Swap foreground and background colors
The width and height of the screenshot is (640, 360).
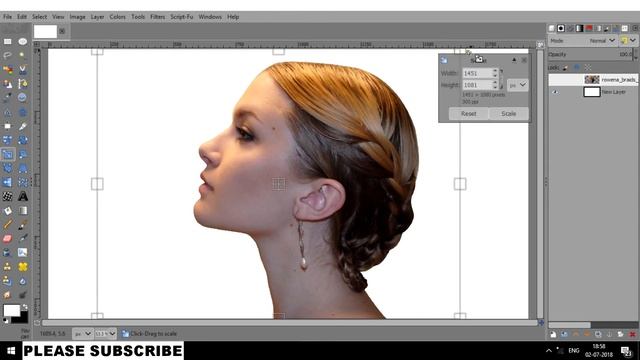(x=25, y=307)
